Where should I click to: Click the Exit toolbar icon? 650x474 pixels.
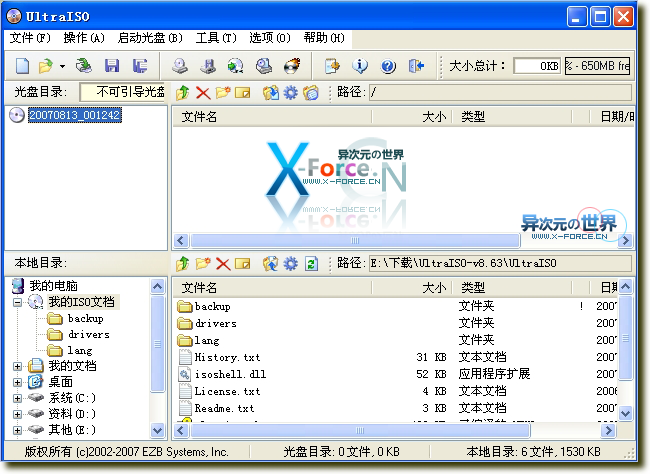(416, 66)
